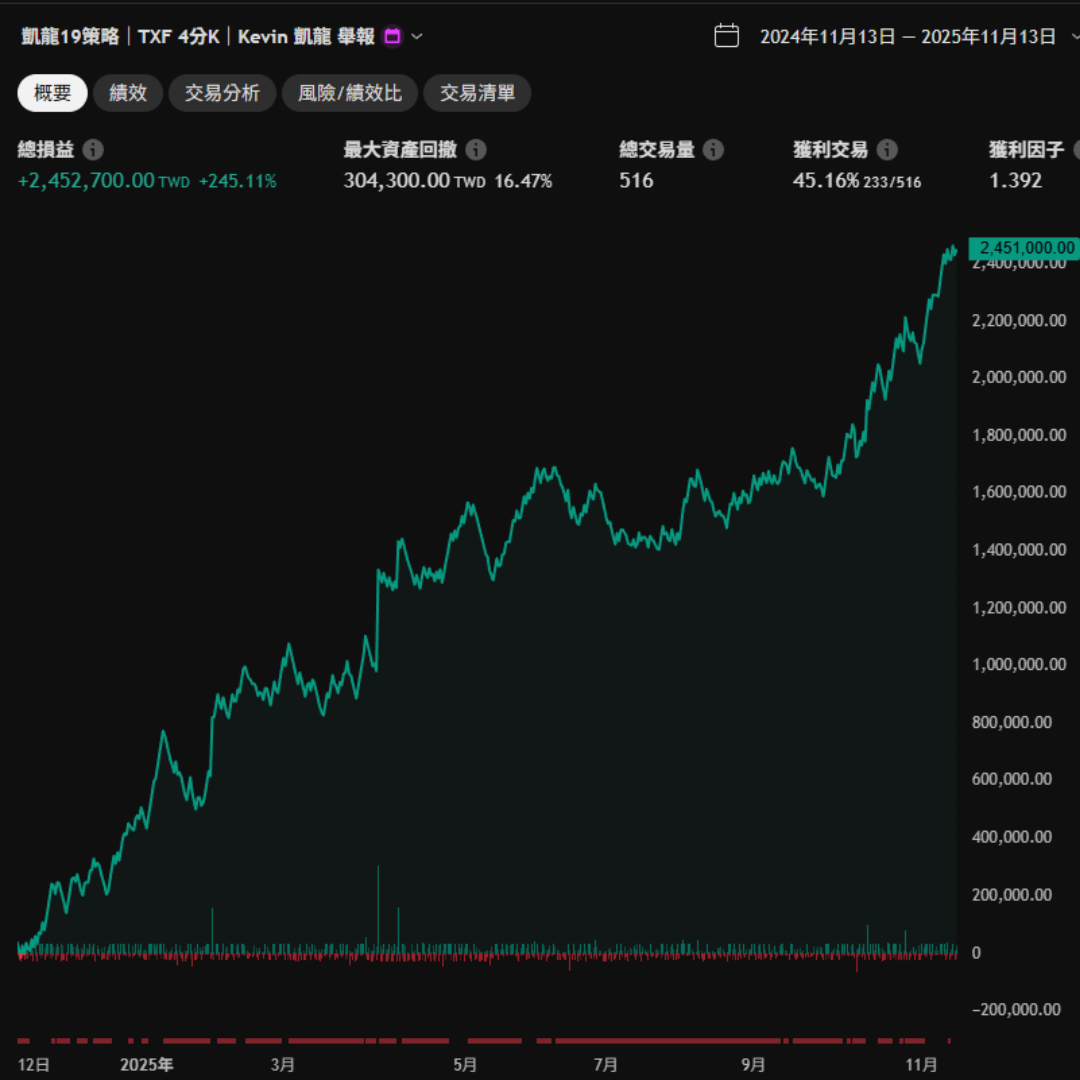
Task: Go to the 風險/績效比 tab
Action: coord(350,93)
